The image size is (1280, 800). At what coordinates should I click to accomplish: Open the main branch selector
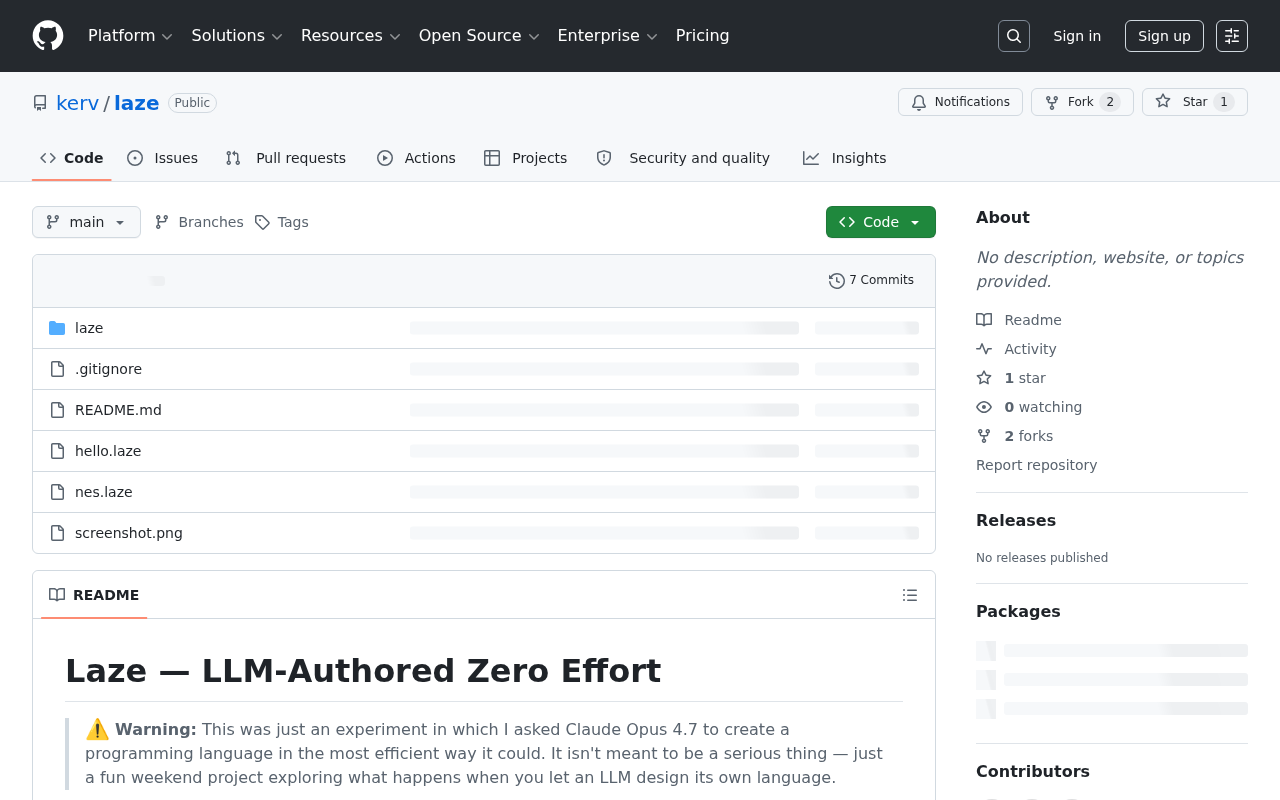tap(86, 222)
